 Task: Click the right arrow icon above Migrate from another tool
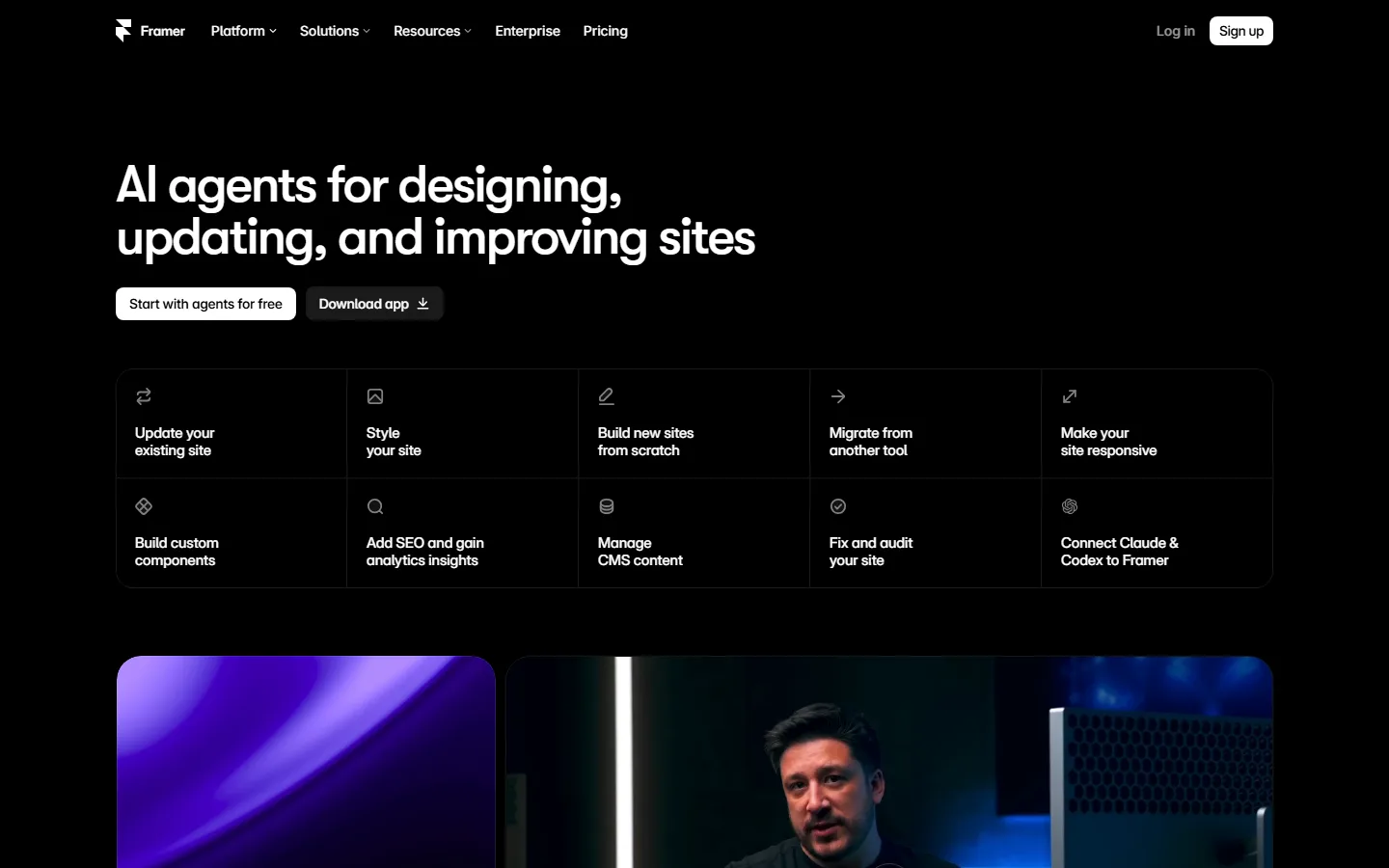tap(838, 396)
